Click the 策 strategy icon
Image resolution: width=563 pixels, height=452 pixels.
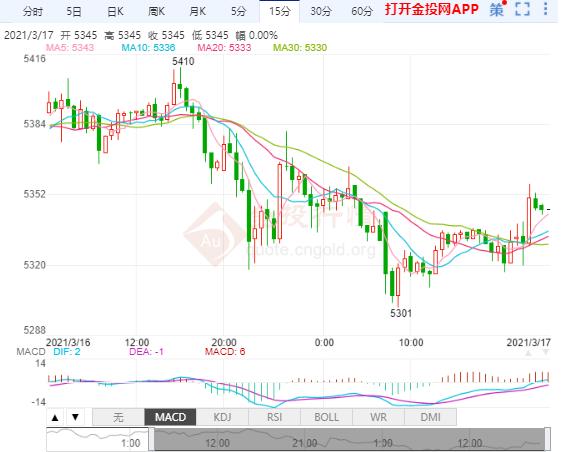(x=497, y=9)
